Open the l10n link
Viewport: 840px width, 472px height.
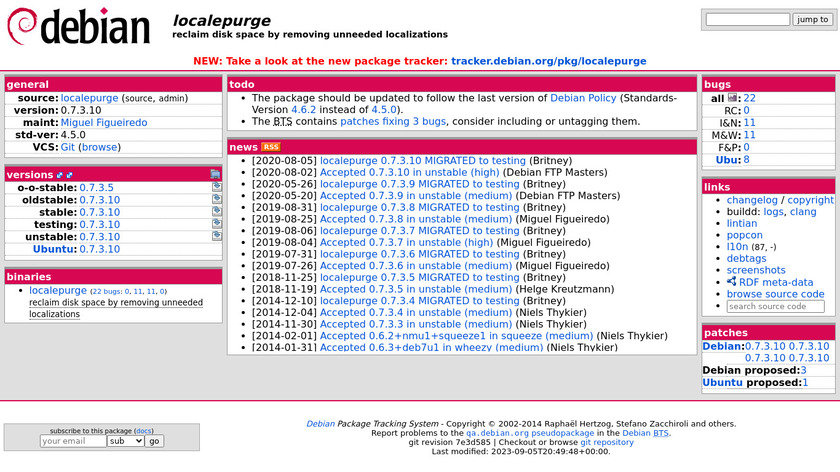click(x=737, y=247)
